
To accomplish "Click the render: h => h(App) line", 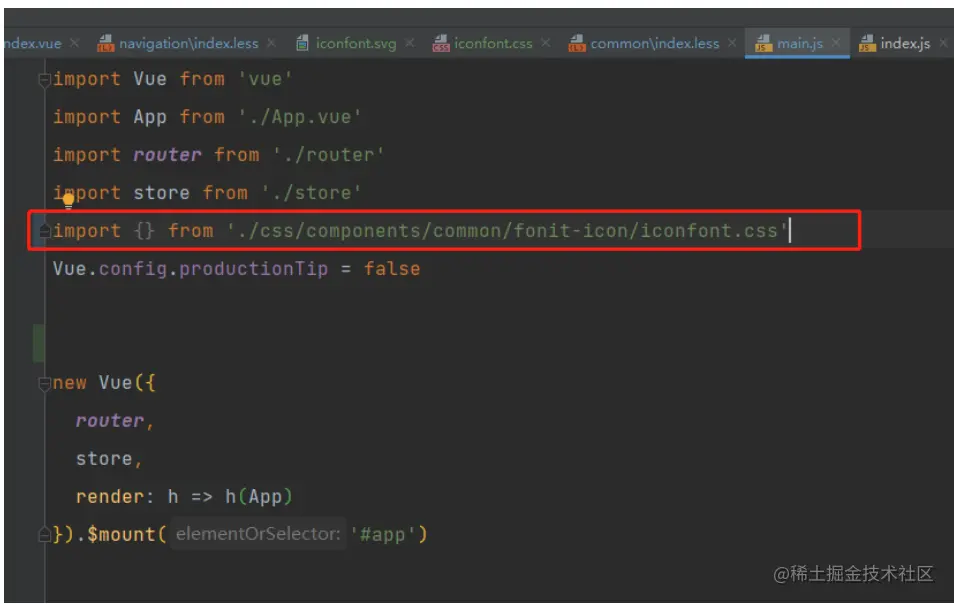I will 184,496.
